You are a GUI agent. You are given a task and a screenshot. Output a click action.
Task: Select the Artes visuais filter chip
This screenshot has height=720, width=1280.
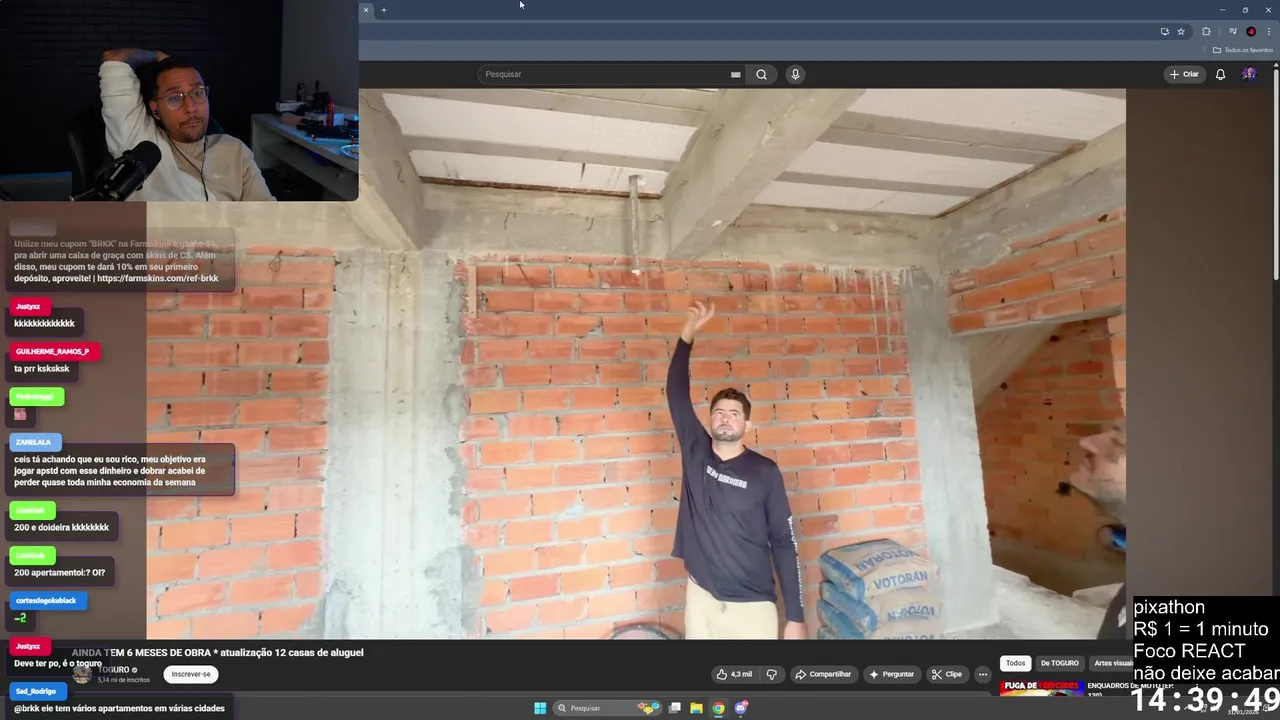[x=1112, y=663]
